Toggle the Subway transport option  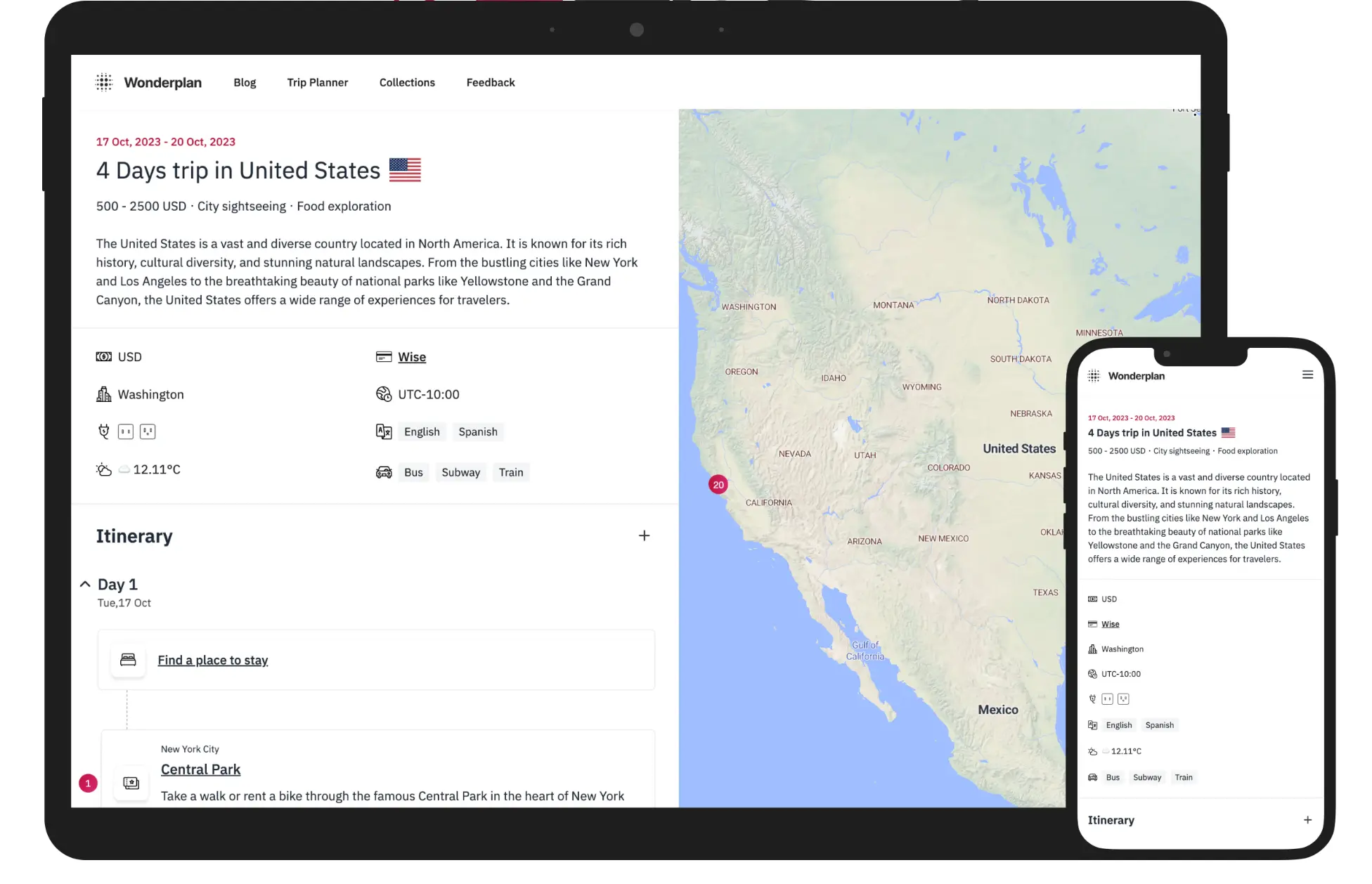[x=460, y=472]
